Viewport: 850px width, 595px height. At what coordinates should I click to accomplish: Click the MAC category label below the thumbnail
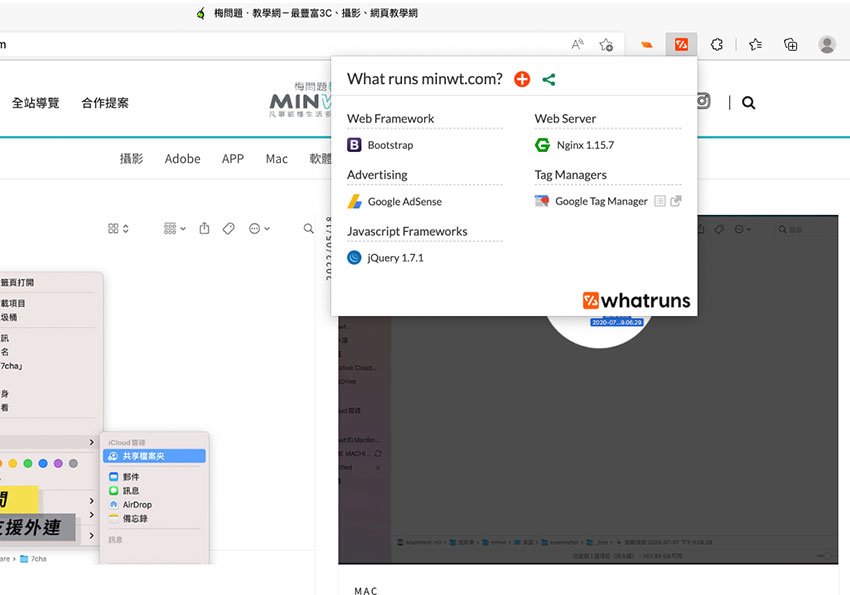click(366, 591)
